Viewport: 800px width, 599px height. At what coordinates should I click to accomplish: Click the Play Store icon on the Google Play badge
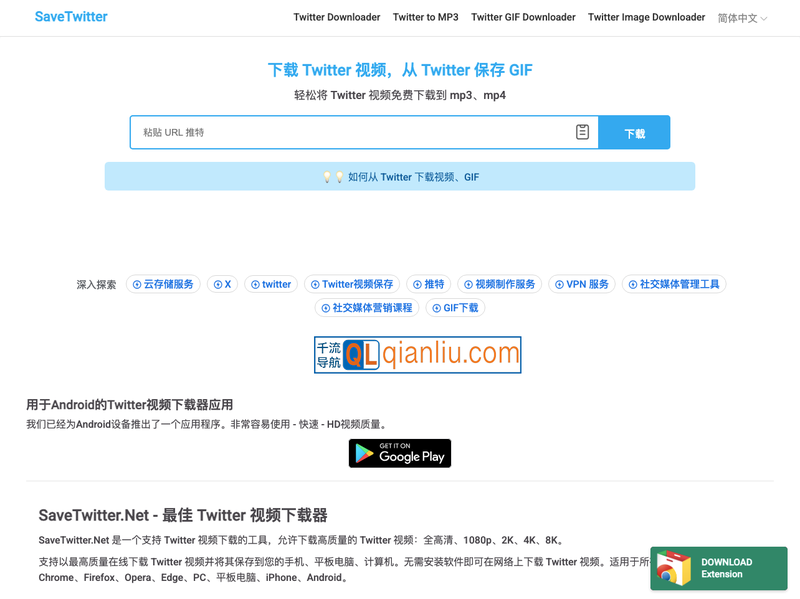[x=363, y=453]
